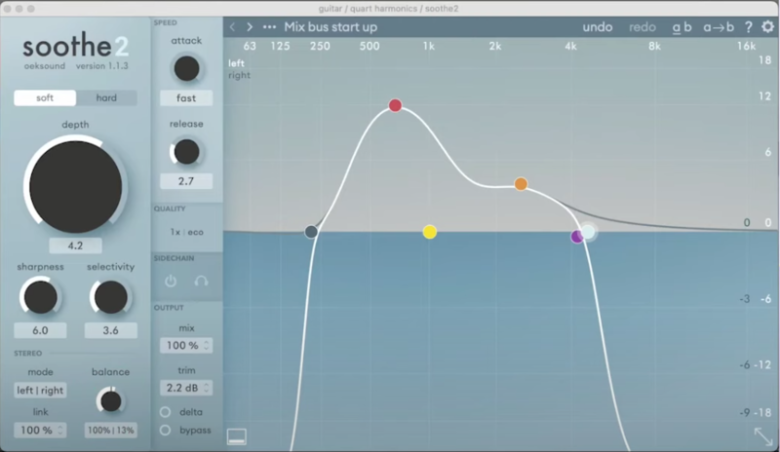Click the sharpness knob

(40, 297)
